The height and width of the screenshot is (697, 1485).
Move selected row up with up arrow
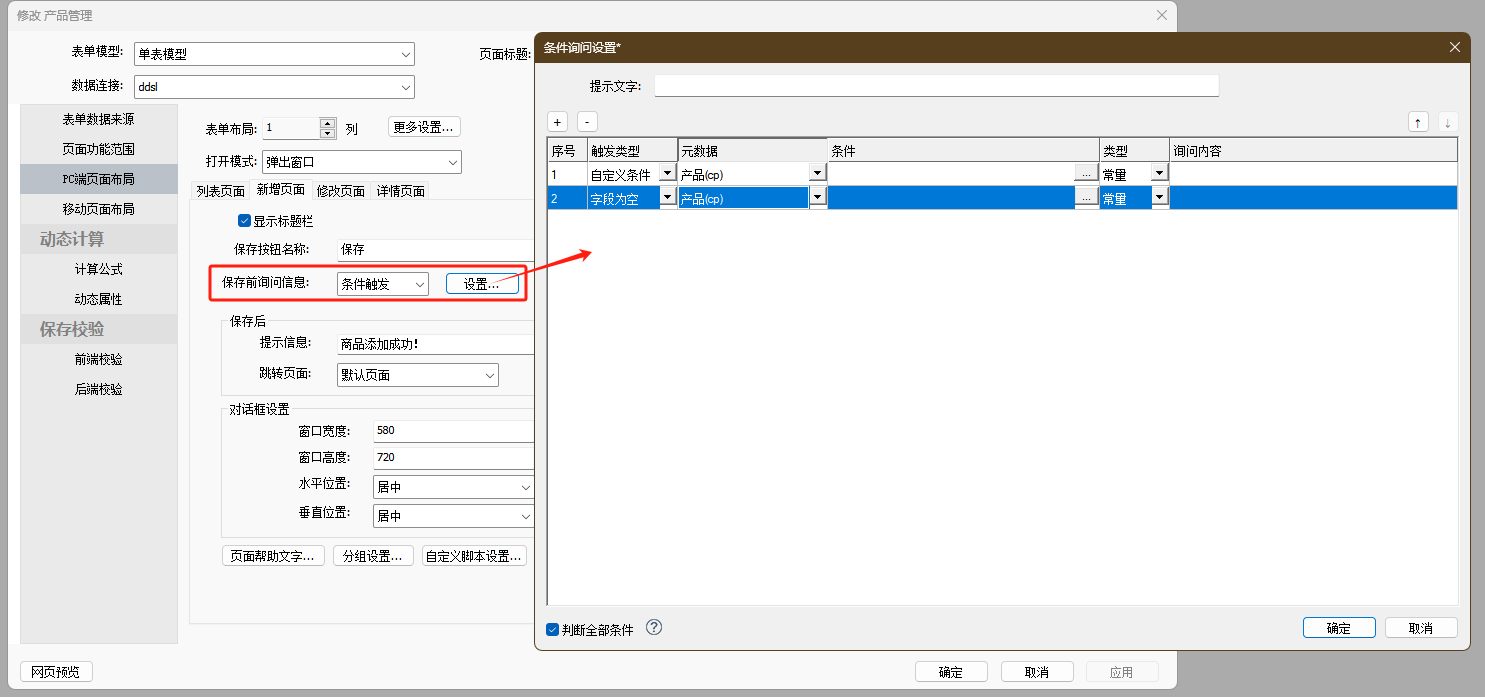(1417, 122)
